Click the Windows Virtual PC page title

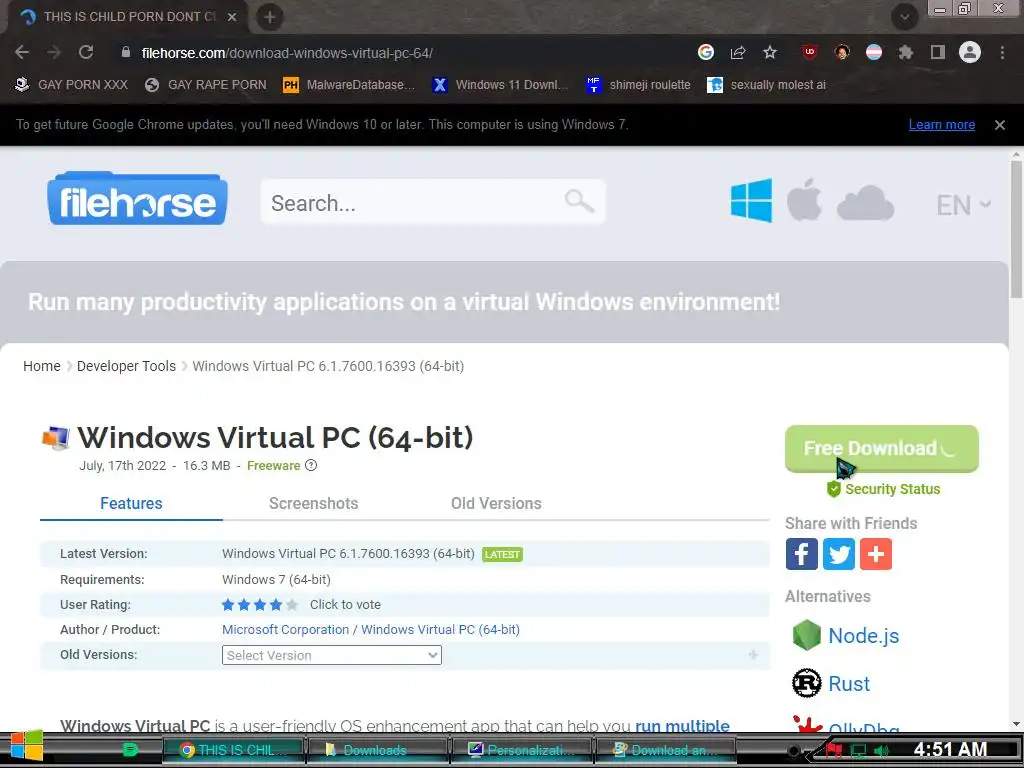[x=275, y=438]
